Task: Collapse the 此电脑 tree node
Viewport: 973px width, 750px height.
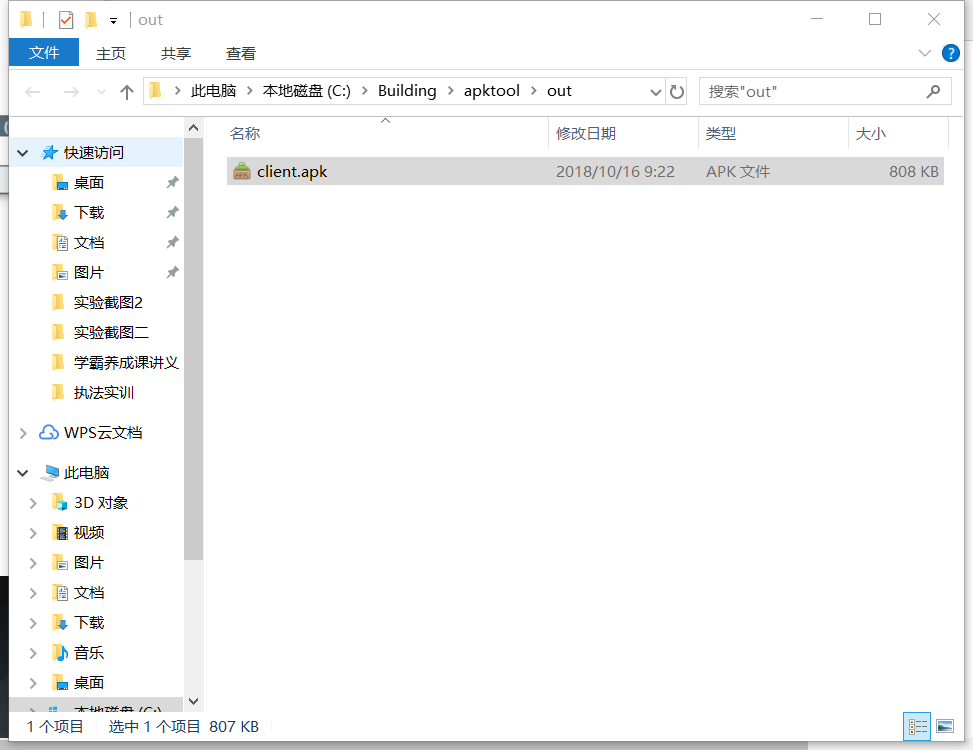Action: coord(23,473)
